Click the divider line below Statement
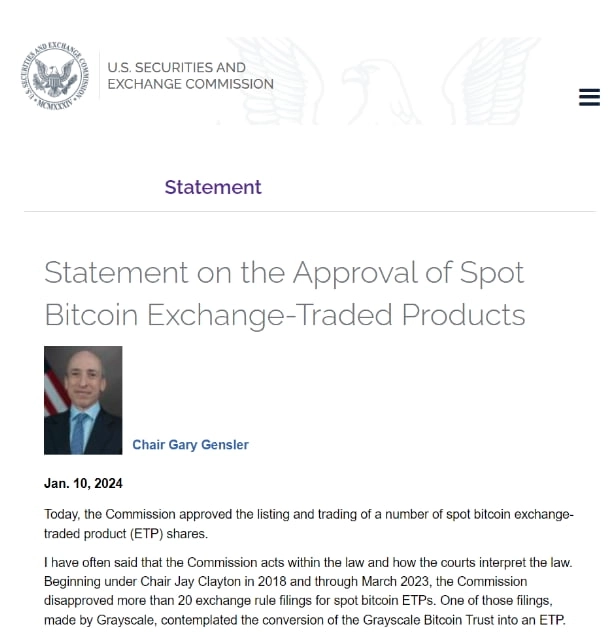The height and width of the screenshot is (633, 612). click(309, 211)
